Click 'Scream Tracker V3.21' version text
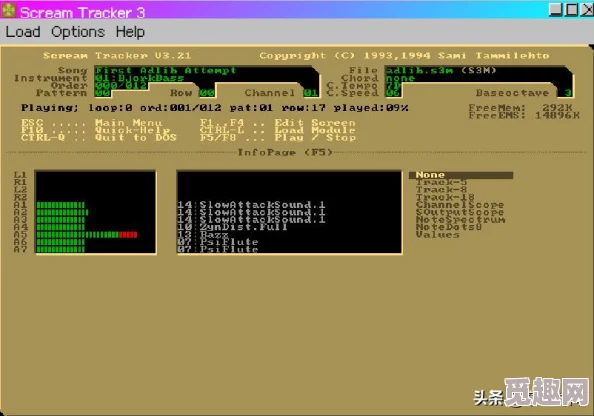The width and height of the screenshot is (594, 416). [117, 56]
